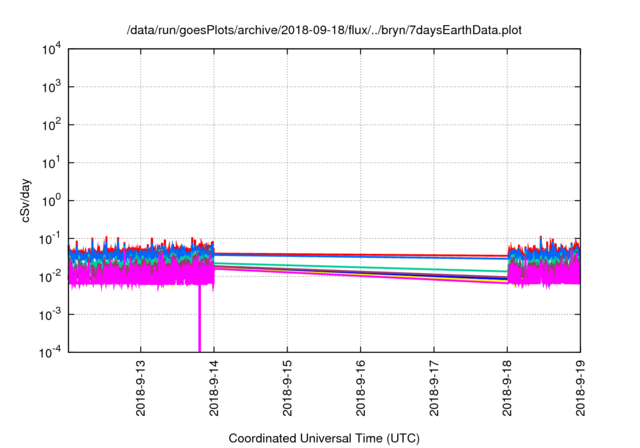Click the 10^3 y-axis tick label
The image size is (640, 448).
point(51,87)
